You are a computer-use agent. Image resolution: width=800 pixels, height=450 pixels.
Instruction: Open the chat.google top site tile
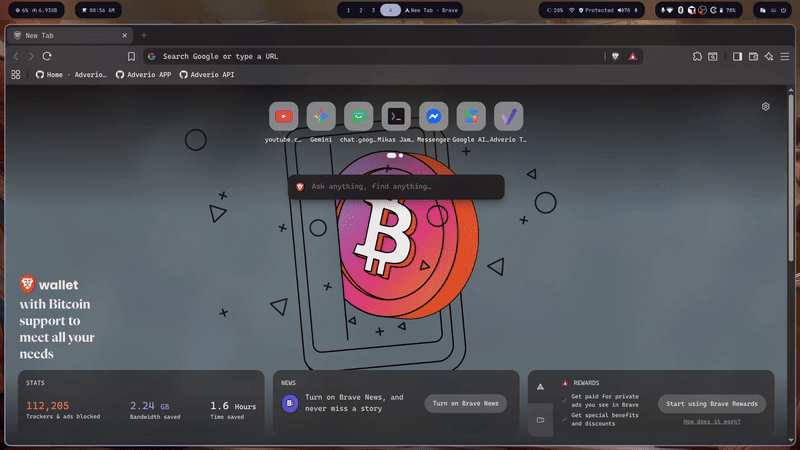point(359,117)
